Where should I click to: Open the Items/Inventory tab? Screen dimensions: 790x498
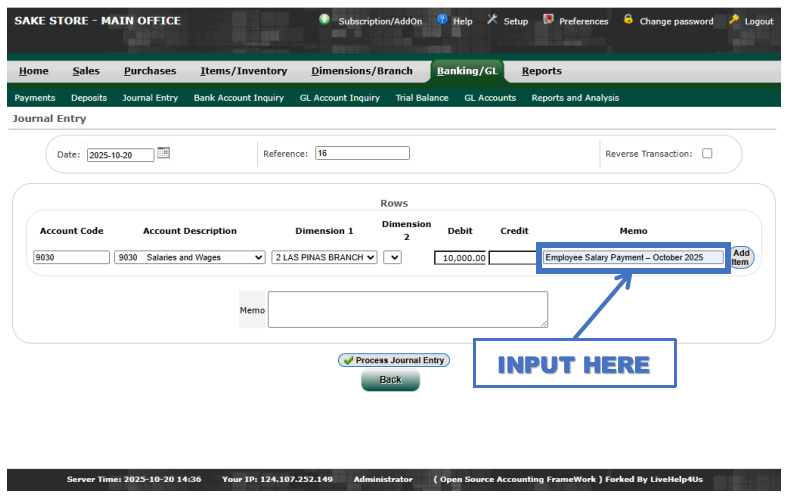tap(243, 71)
